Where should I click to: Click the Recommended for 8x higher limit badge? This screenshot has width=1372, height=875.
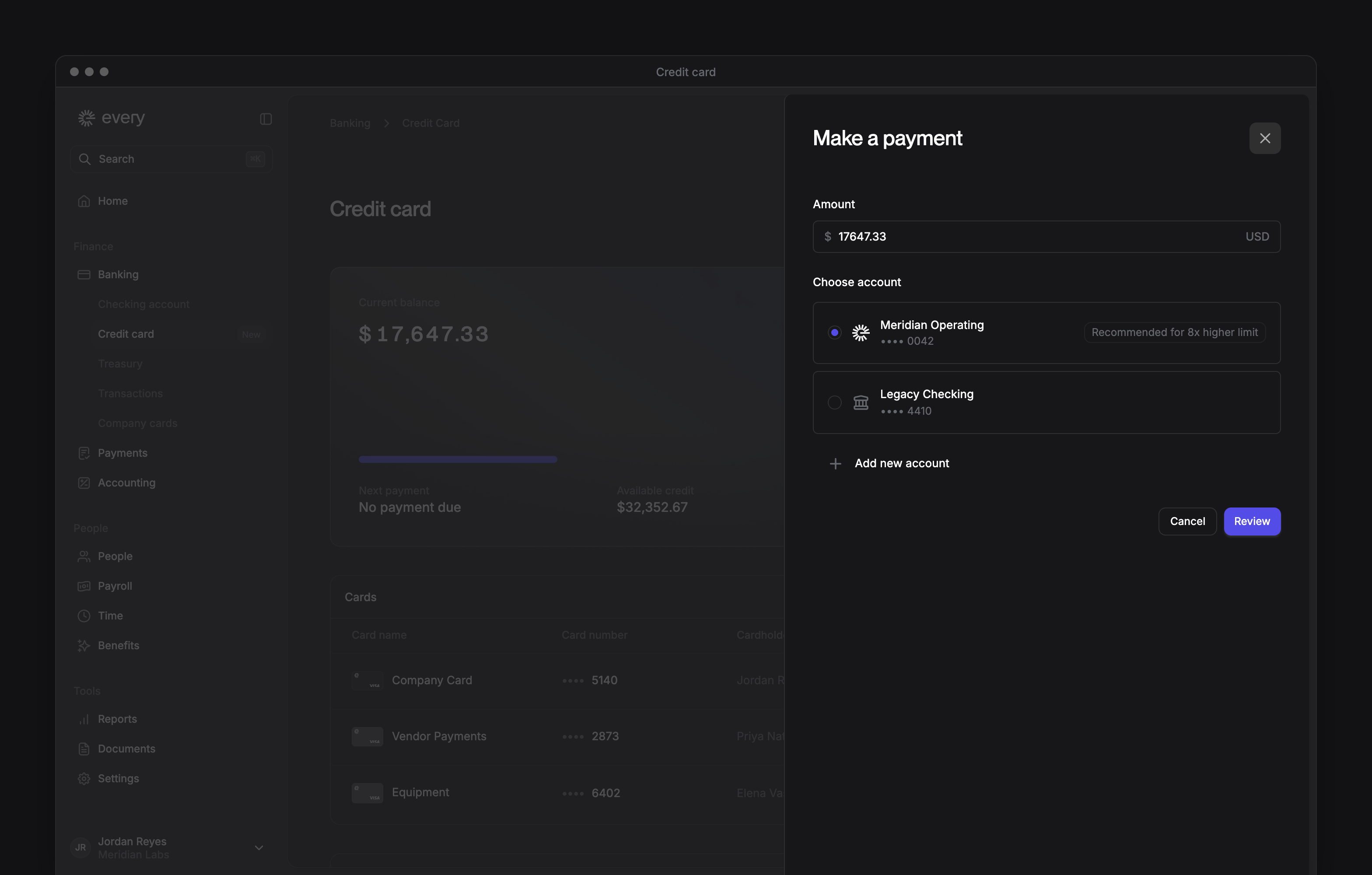click(1174, 332)
